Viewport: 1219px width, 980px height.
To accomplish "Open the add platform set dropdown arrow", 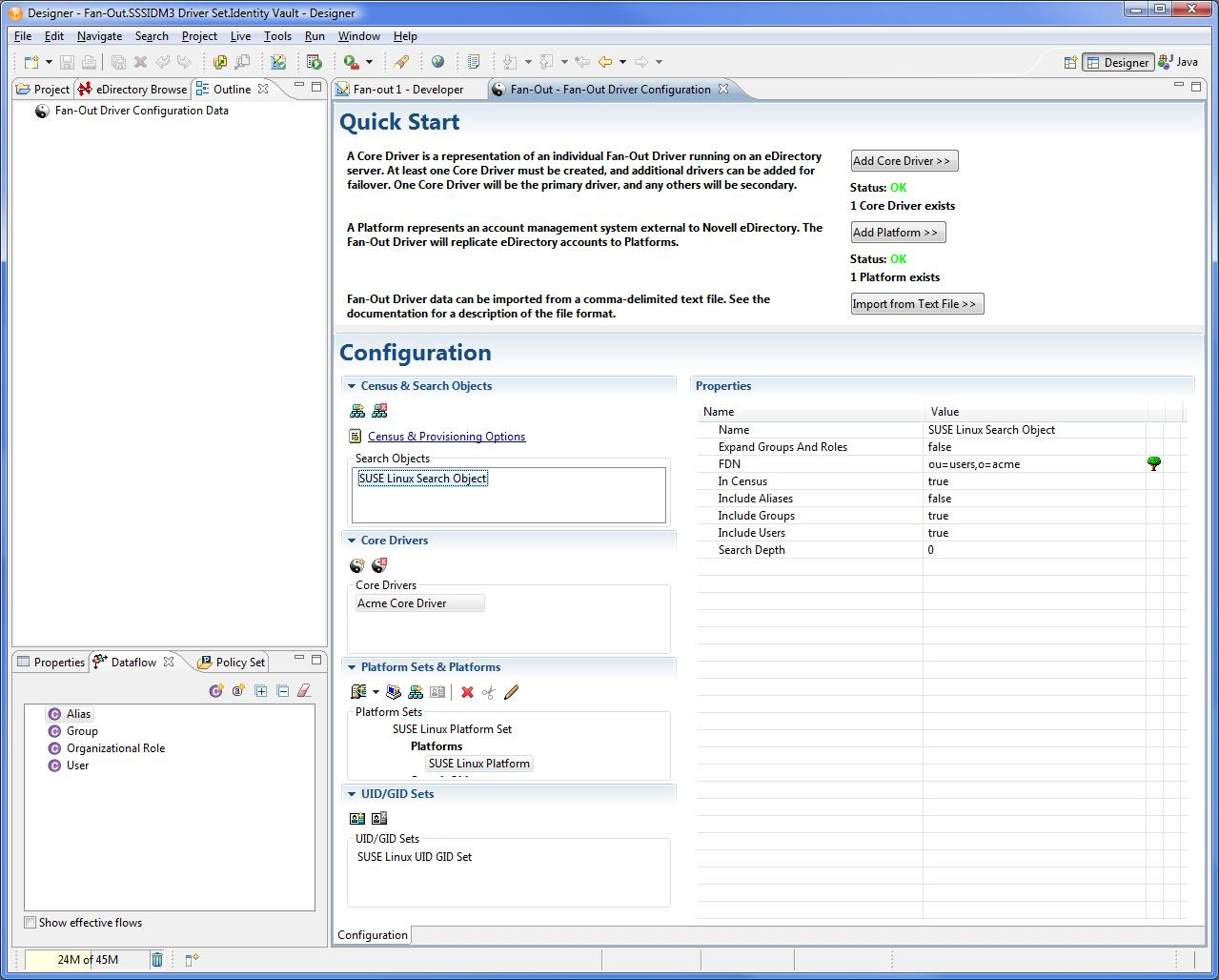I will pos(376,692).
